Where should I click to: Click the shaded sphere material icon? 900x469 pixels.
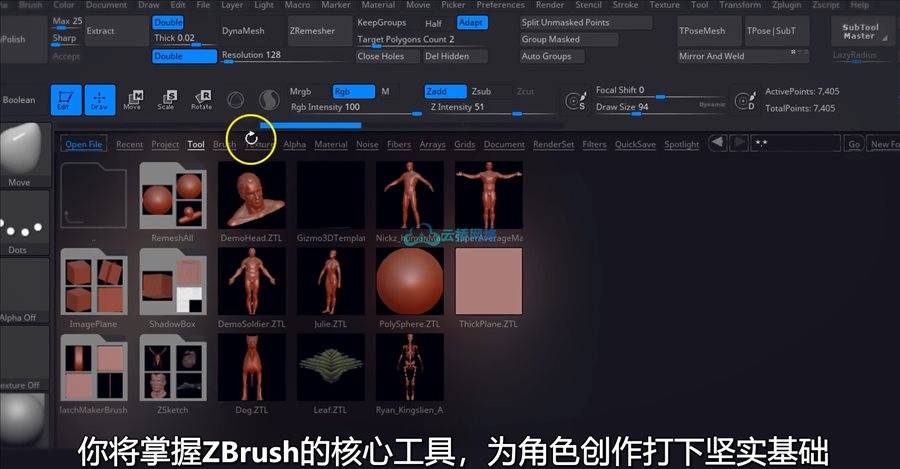tap(268, 100)
